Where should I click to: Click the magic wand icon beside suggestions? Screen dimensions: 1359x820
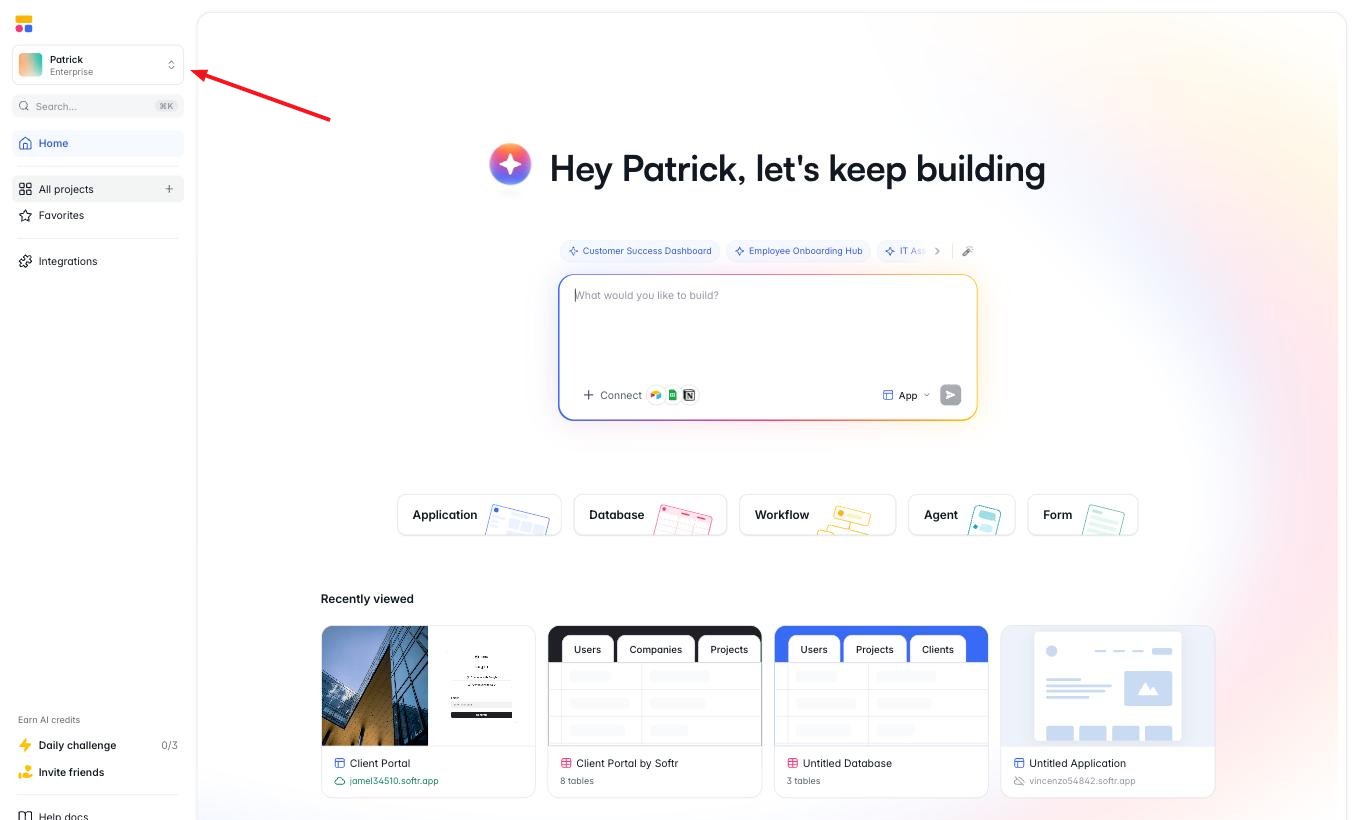[x=968, y=251]
